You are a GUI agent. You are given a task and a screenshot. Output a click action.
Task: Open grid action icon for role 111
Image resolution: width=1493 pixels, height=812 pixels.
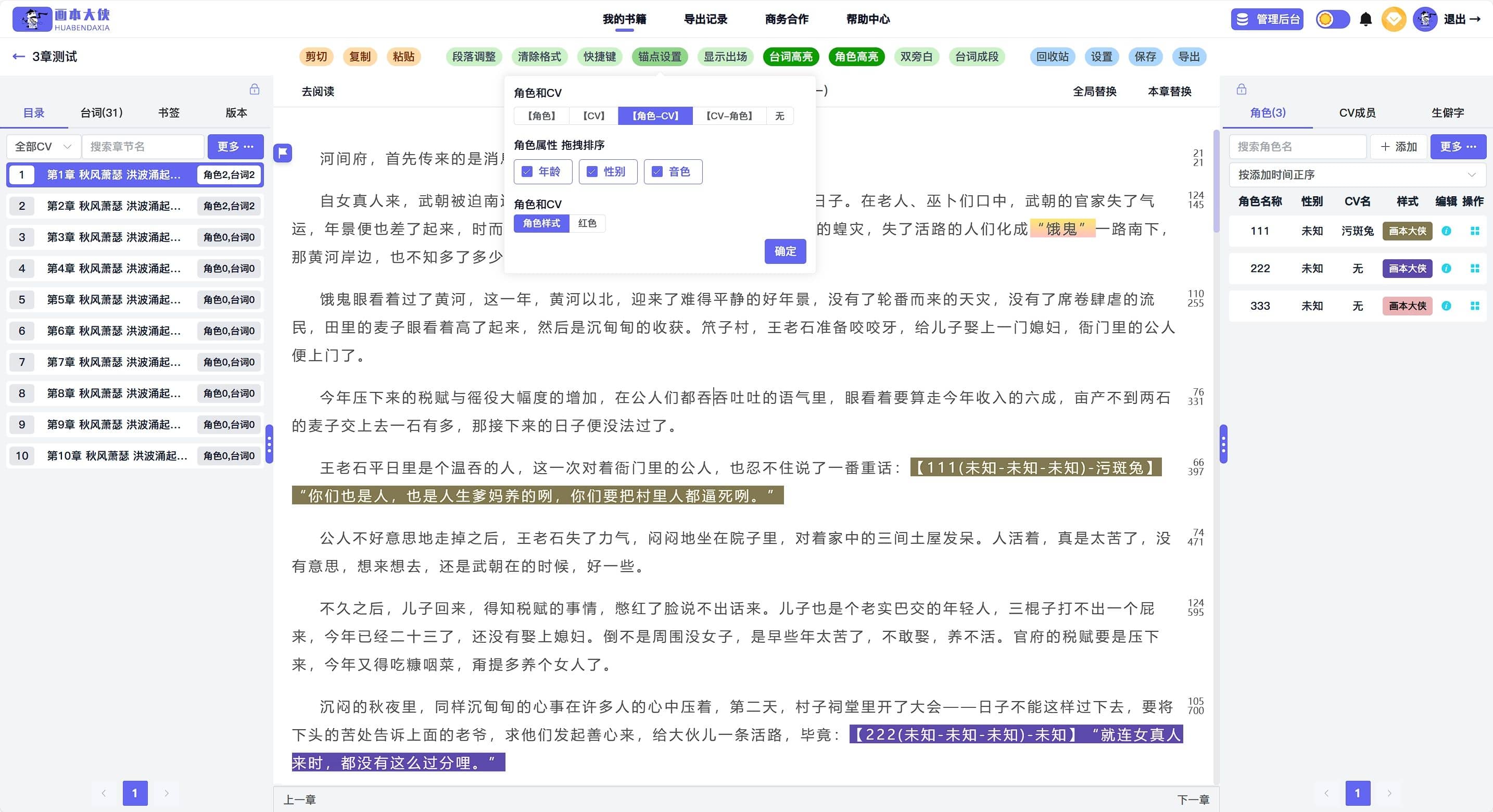[1474, 231]
